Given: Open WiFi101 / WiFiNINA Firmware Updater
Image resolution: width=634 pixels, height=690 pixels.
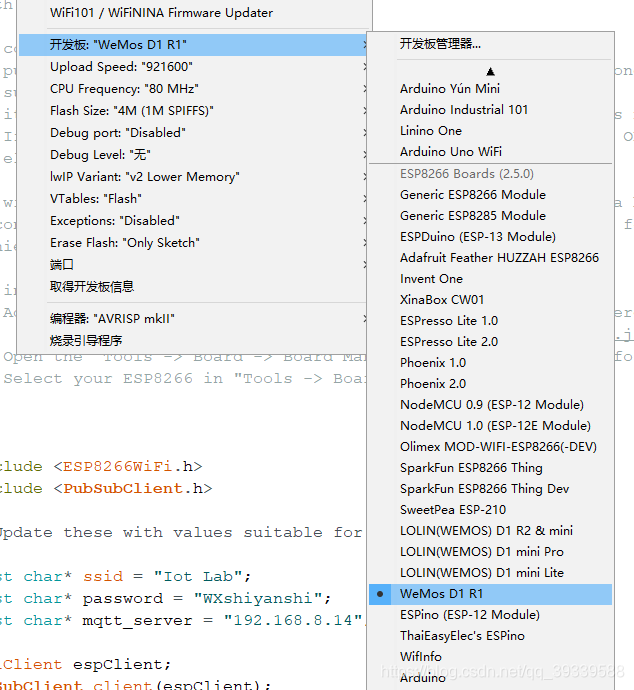Looking at the screenshot, I should click(194, 13).
